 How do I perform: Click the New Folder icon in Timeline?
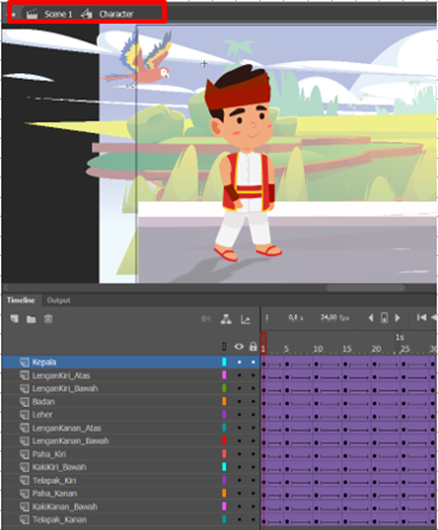coord(31,319)
